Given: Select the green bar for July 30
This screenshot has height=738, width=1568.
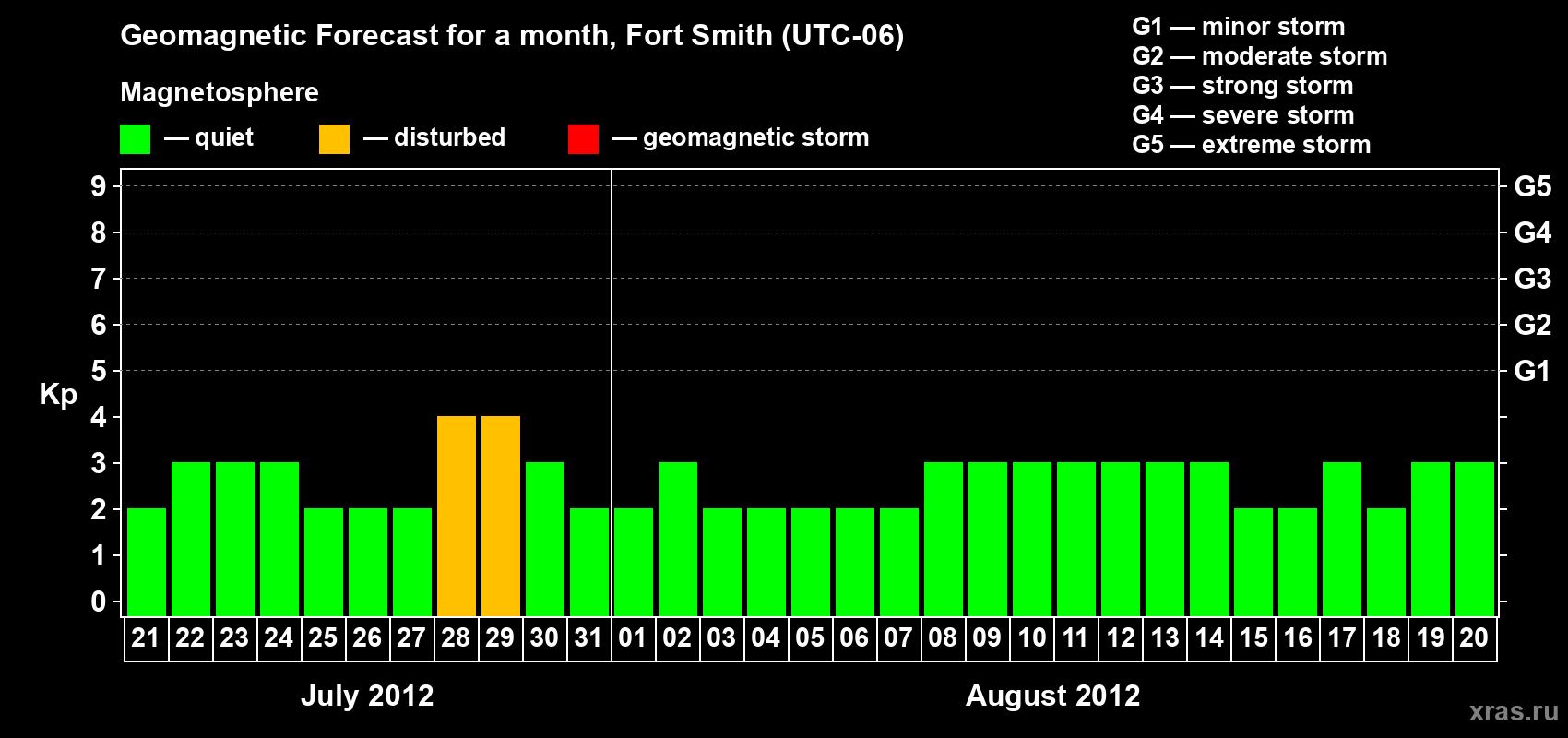Looking at the screenshot, I should coord(545,540).
